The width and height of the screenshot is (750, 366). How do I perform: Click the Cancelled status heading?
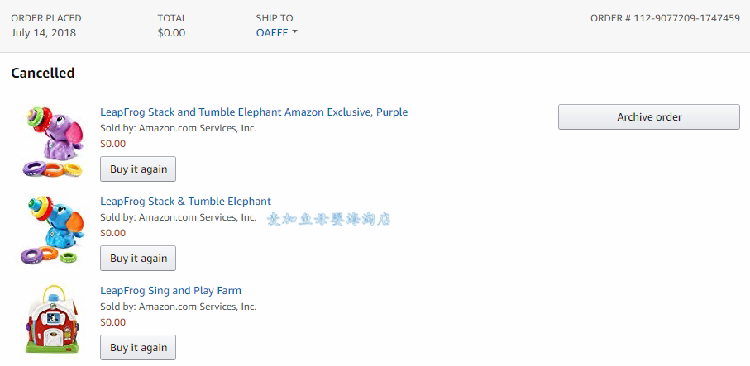coord(43,73)
